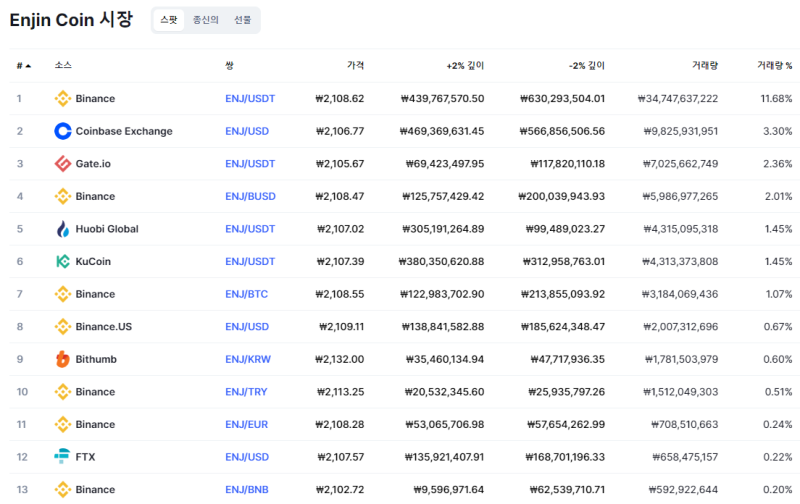Click the price ₩2,132.00
This screenshot has height=504, width=800.
340,360
